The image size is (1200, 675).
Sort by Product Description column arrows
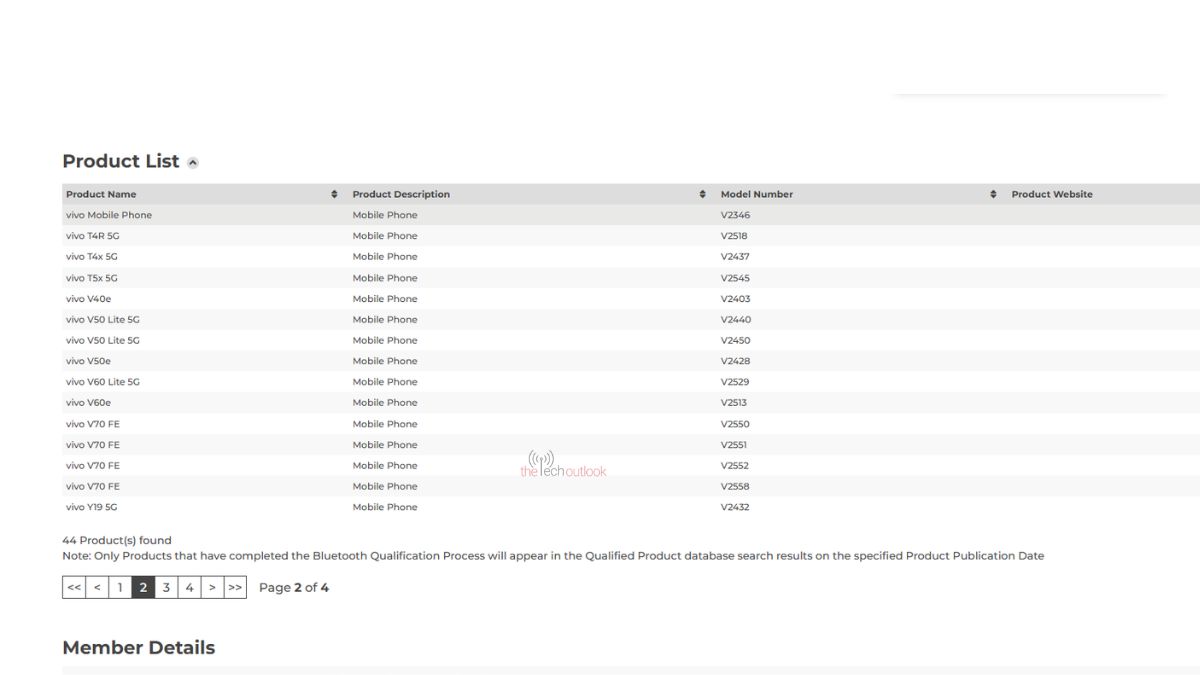(x=702, y=194)
